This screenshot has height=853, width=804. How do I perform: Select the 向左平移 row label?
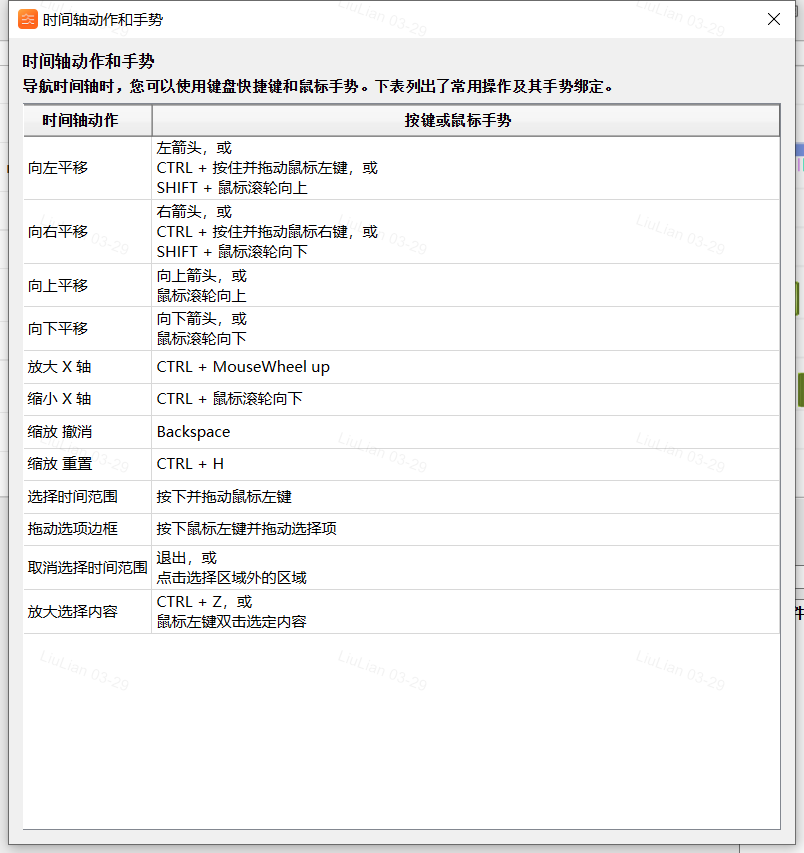pos(58,168)
